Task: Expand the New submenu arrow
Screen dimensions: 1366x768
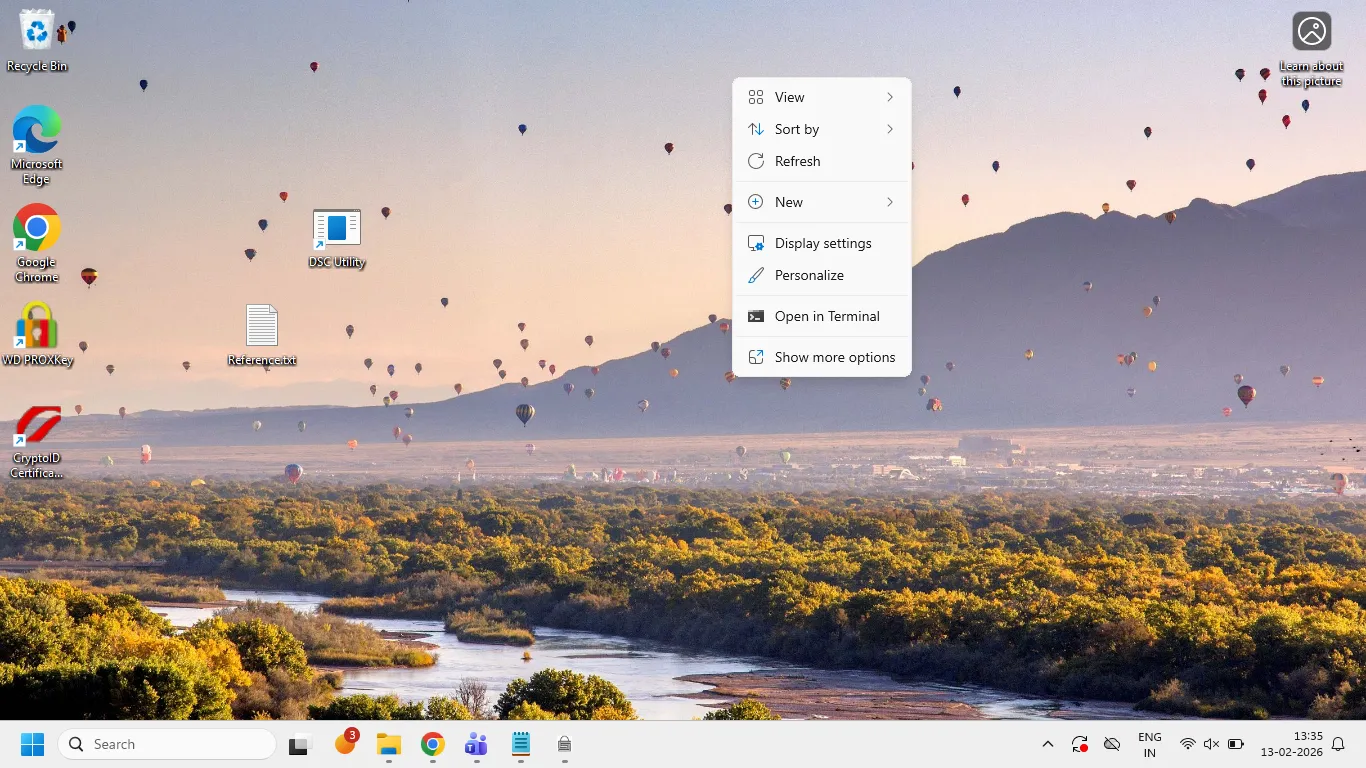Action: (x=889, y=202)
